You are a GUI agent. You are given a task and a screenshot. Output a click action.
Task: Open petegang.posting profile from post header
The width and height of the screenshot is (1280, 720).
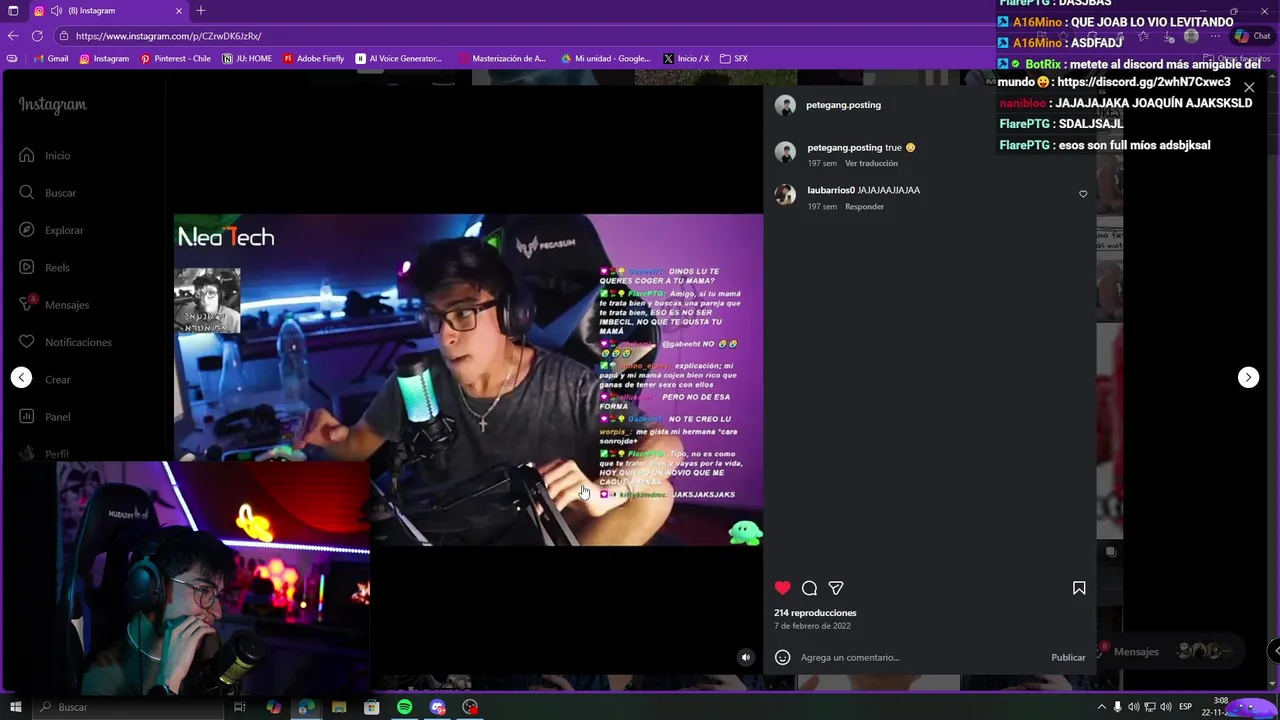(843, 105)
